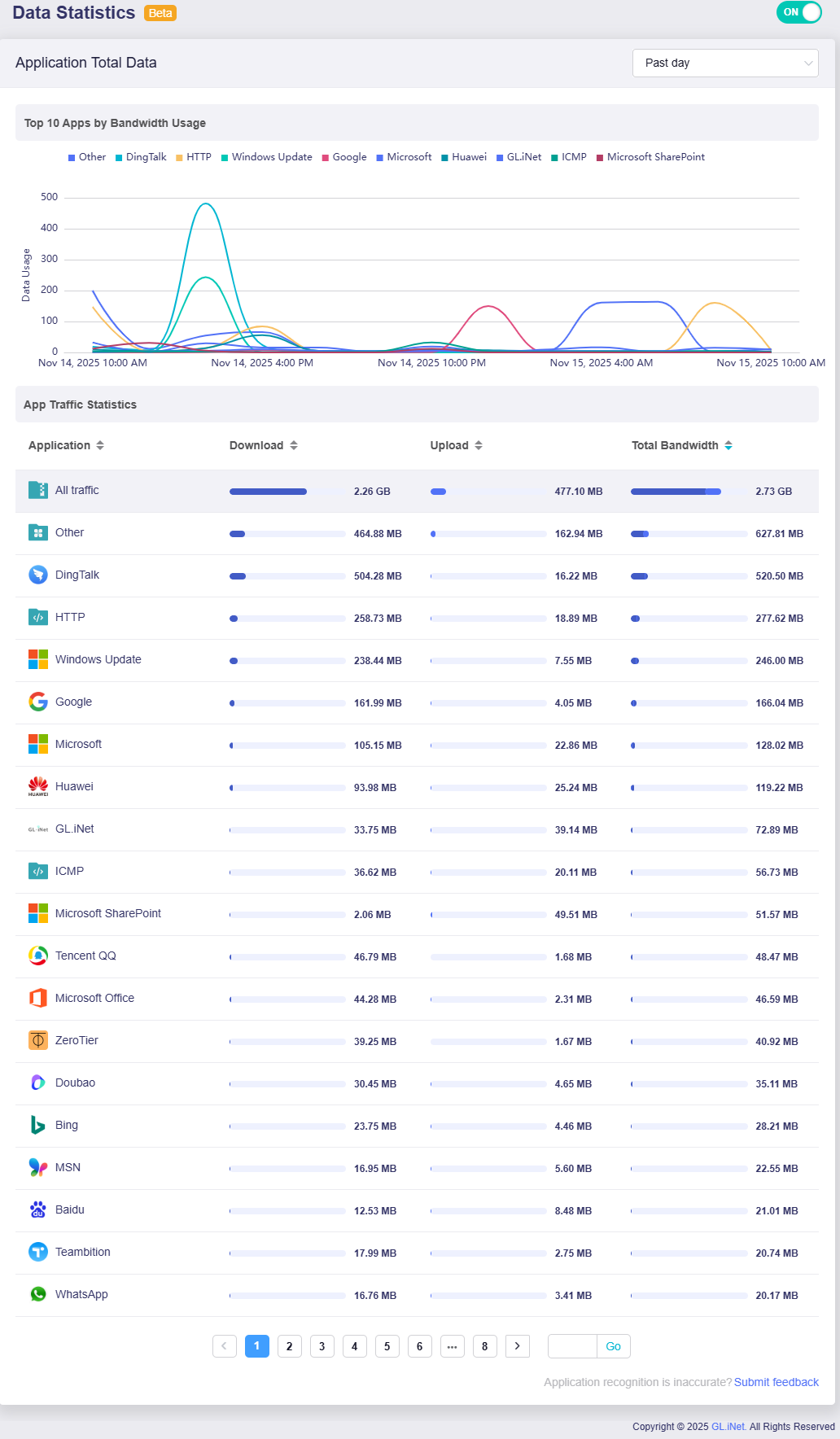
Task: Click the next page arrow
Action: [x=517, y=1346]
